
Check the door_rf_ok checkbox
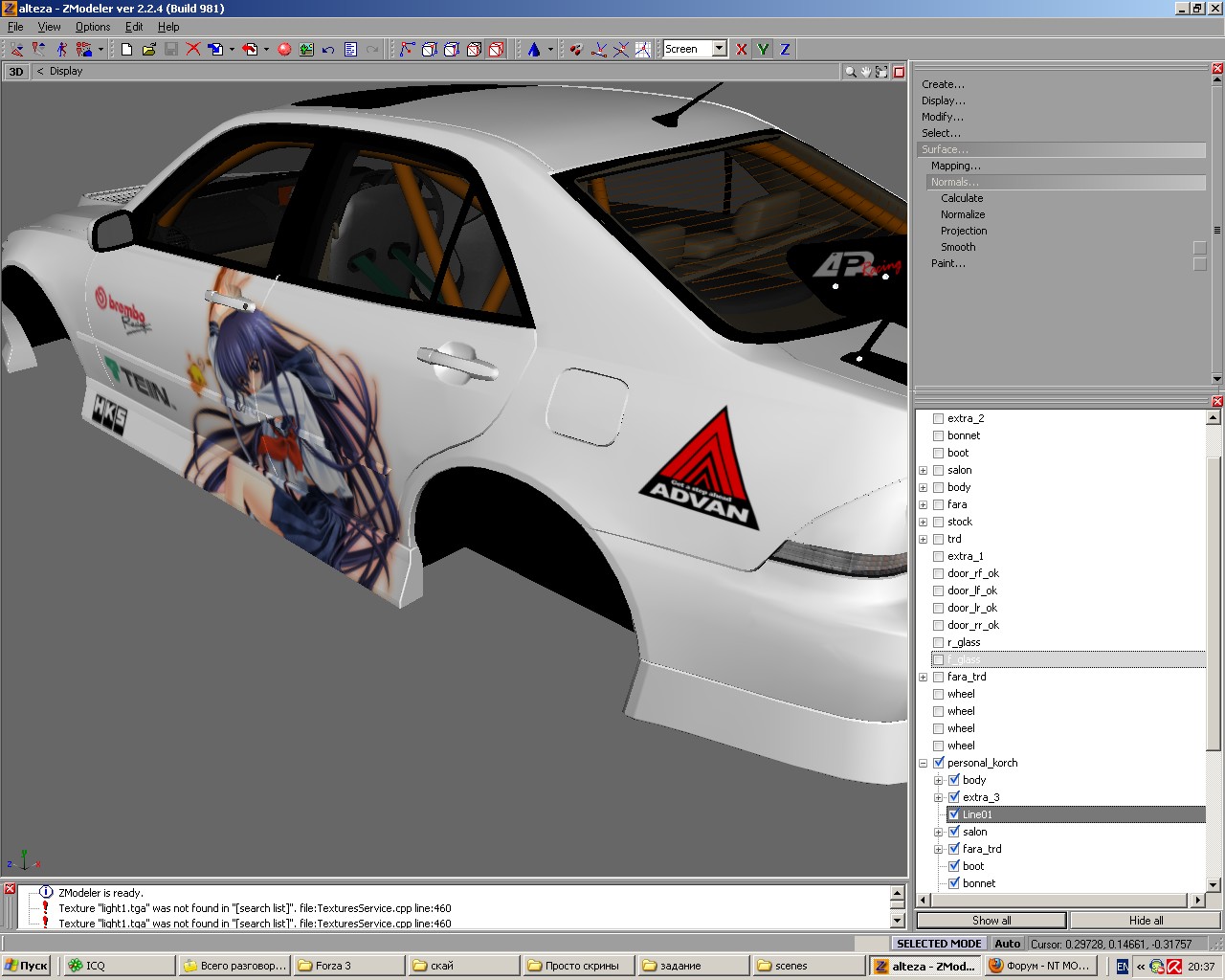(938, 573)
